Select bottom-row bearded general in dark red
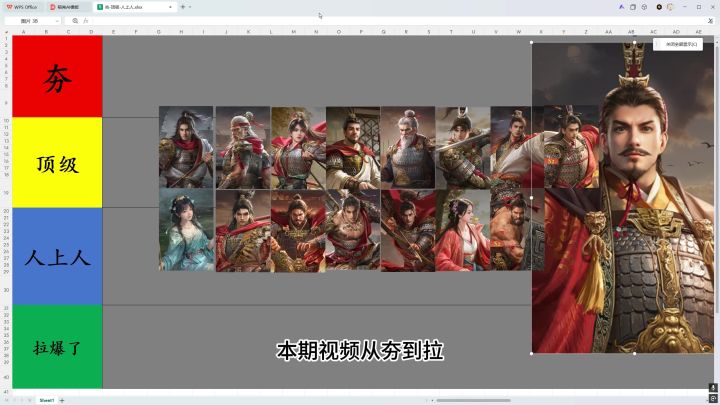Image resolution: width=720 pixels, height=405 pixels. [x=298, y=231]
